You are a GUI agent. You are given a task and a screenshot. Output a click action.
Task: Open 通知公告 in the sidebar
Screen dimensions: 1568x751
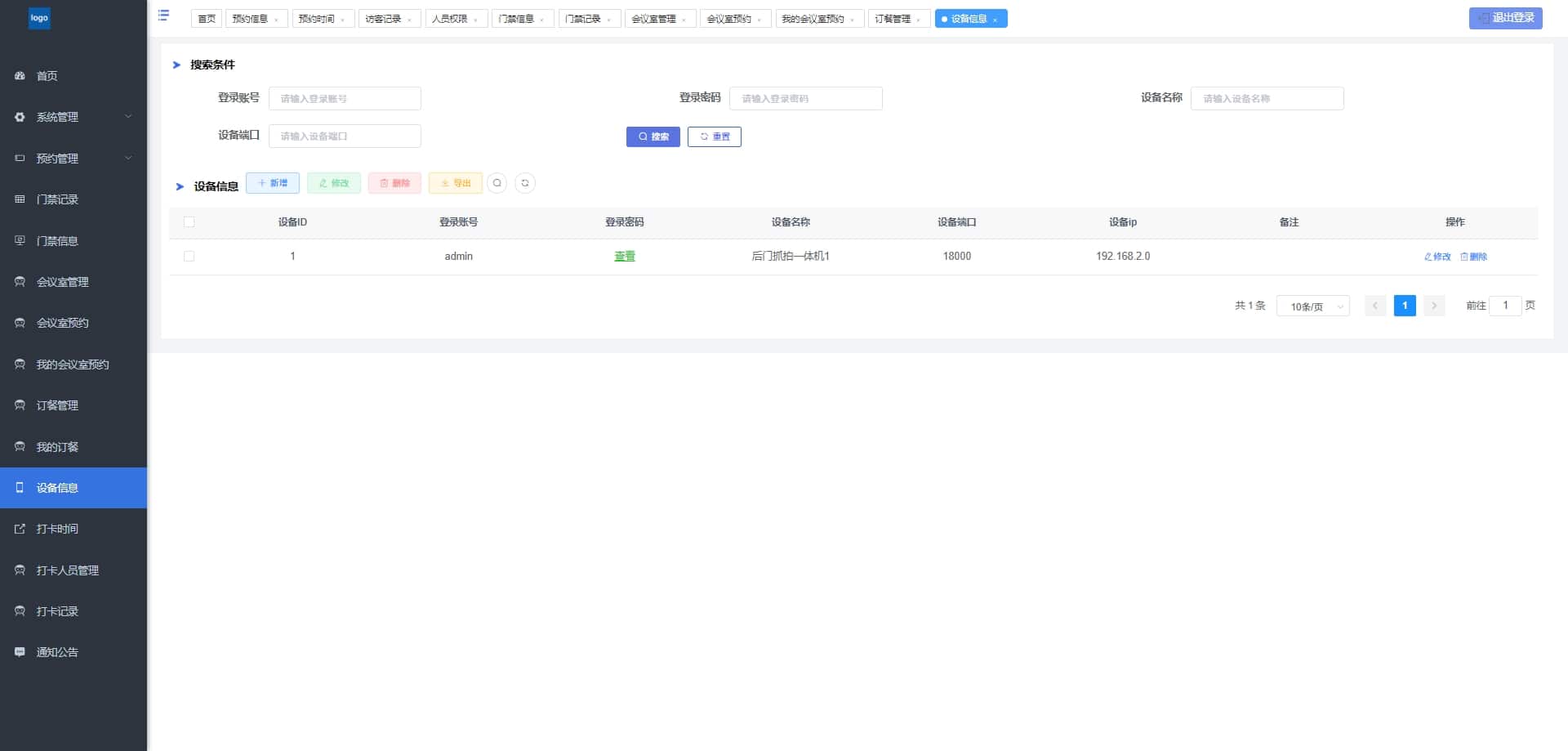click(73, 652)
